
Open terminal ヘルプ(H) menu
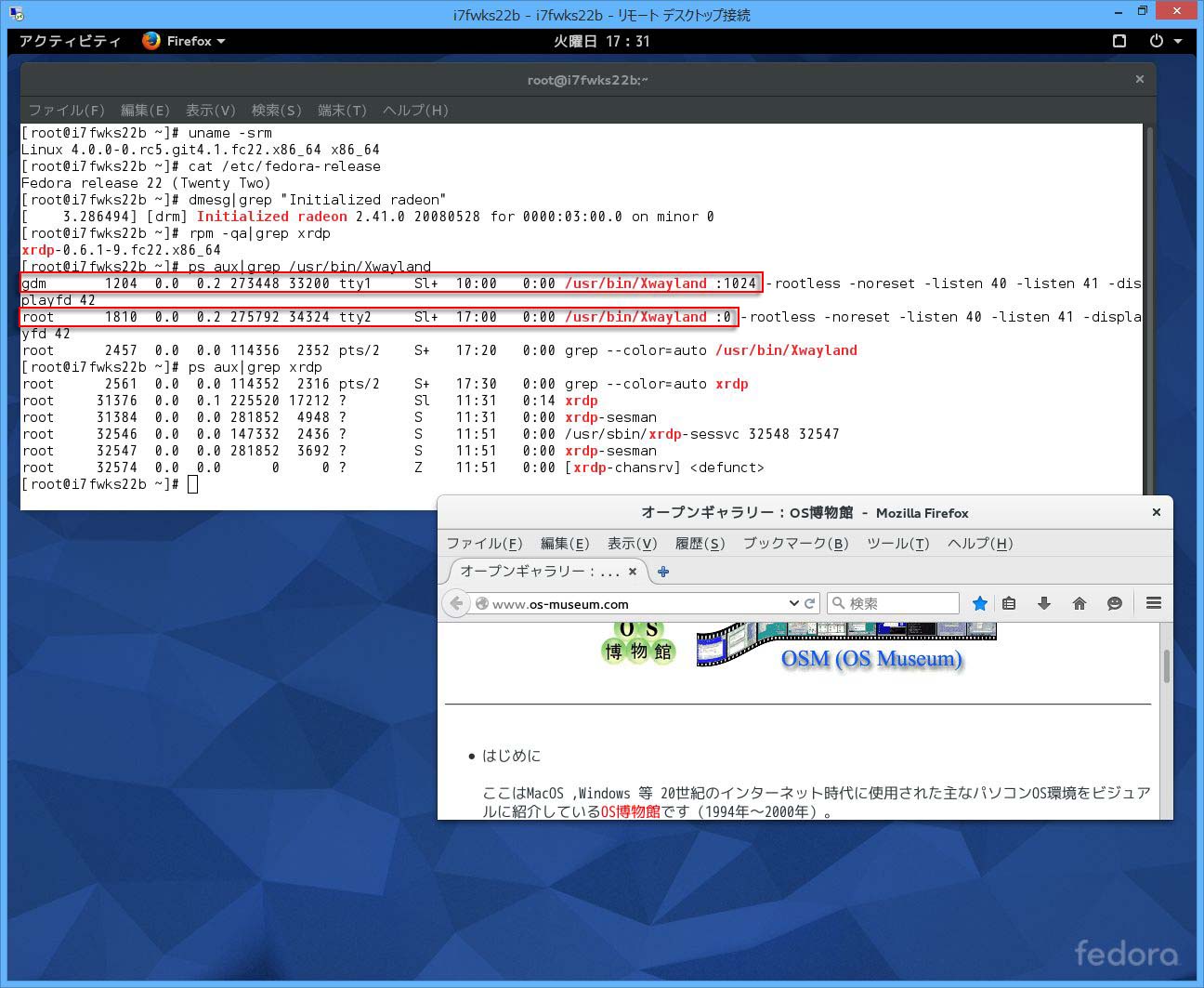click(x=415, y=110)
